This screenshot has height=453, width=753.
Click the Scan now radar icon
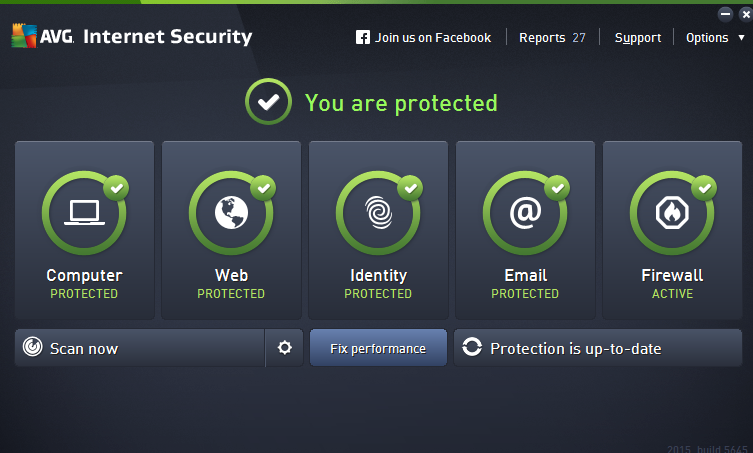click(x=33, y=348)
